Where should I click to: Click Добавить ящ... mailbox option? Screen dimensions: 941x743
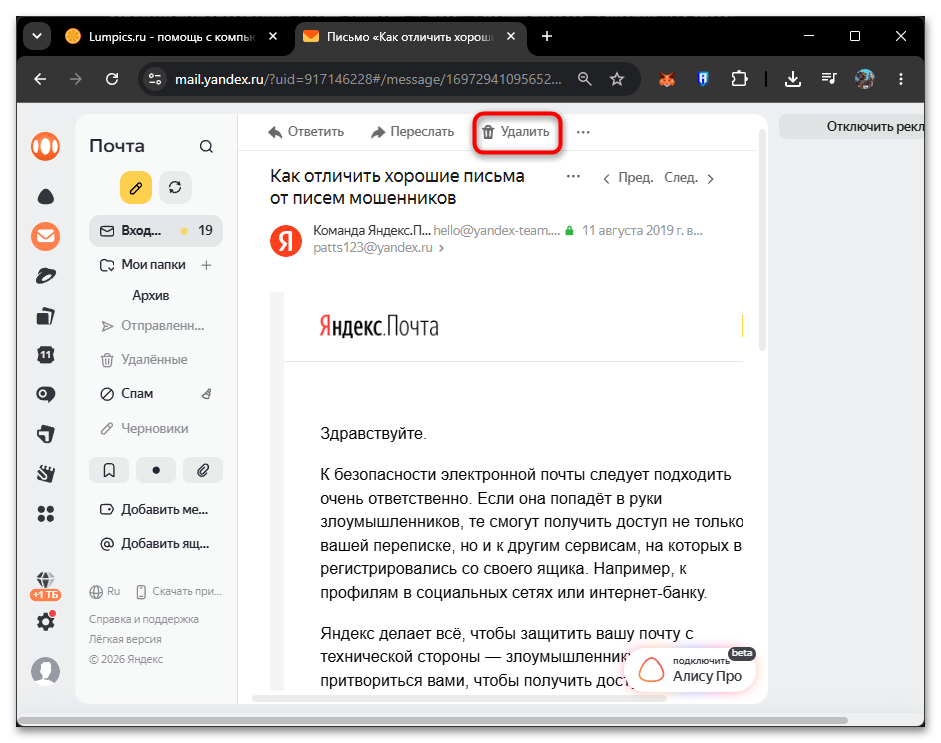156,544
